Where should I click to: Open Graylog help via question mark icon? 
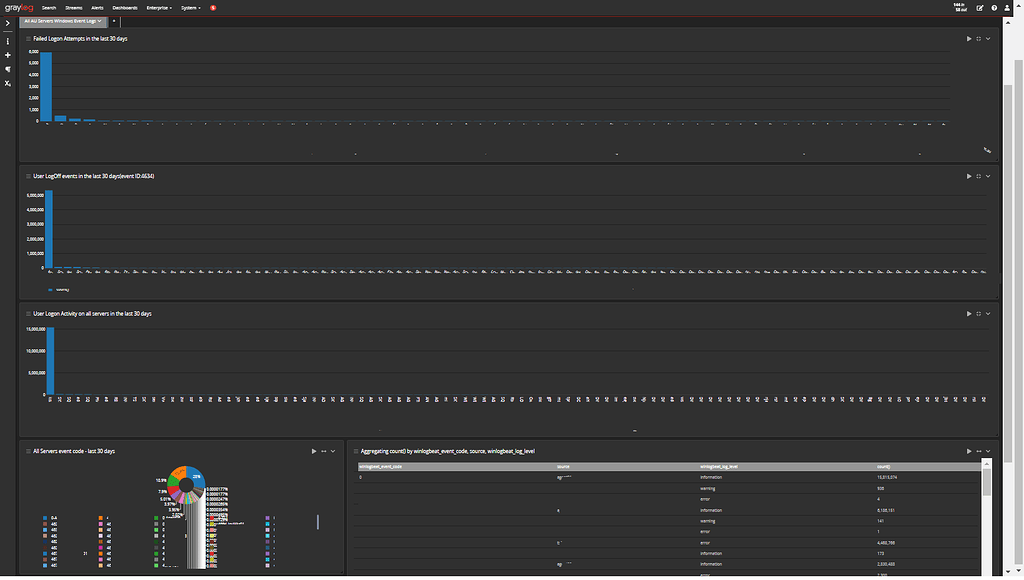pyautogui.click(x=992, y=7)
